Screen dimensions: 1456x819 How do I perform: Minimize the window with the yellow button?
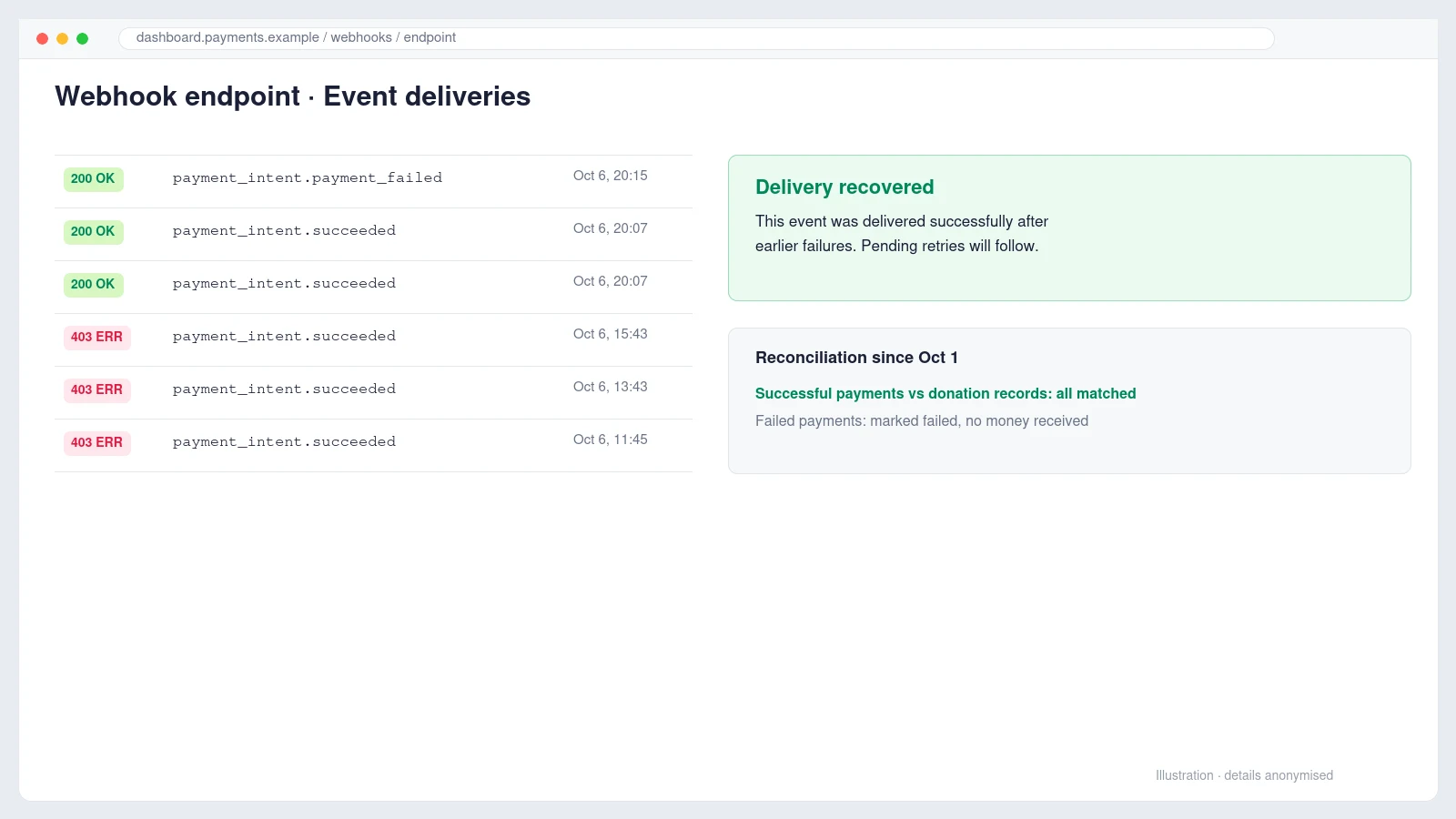click(62, 38)
